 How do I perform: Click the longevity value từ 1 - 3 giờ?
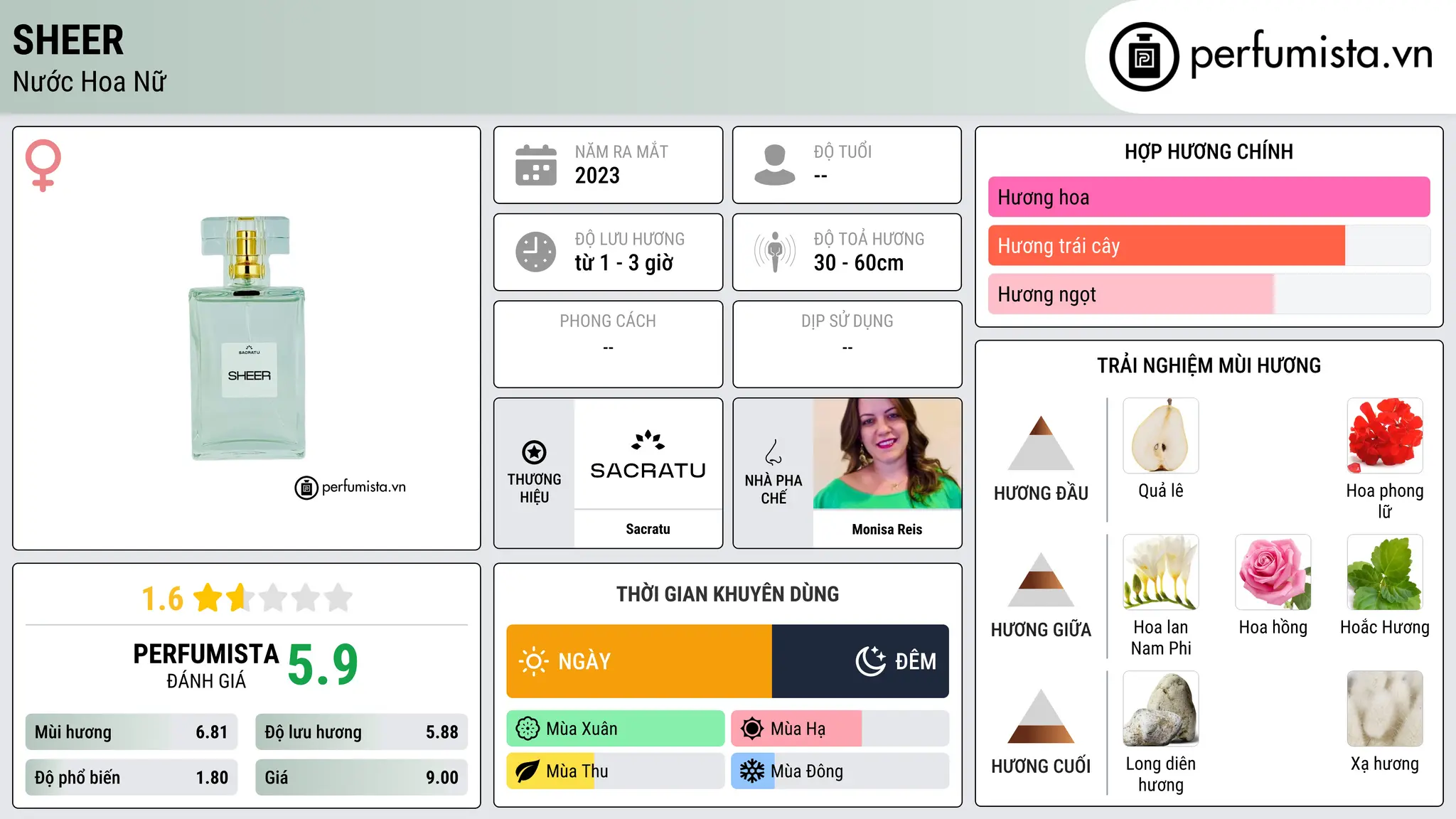coord(623,263)
